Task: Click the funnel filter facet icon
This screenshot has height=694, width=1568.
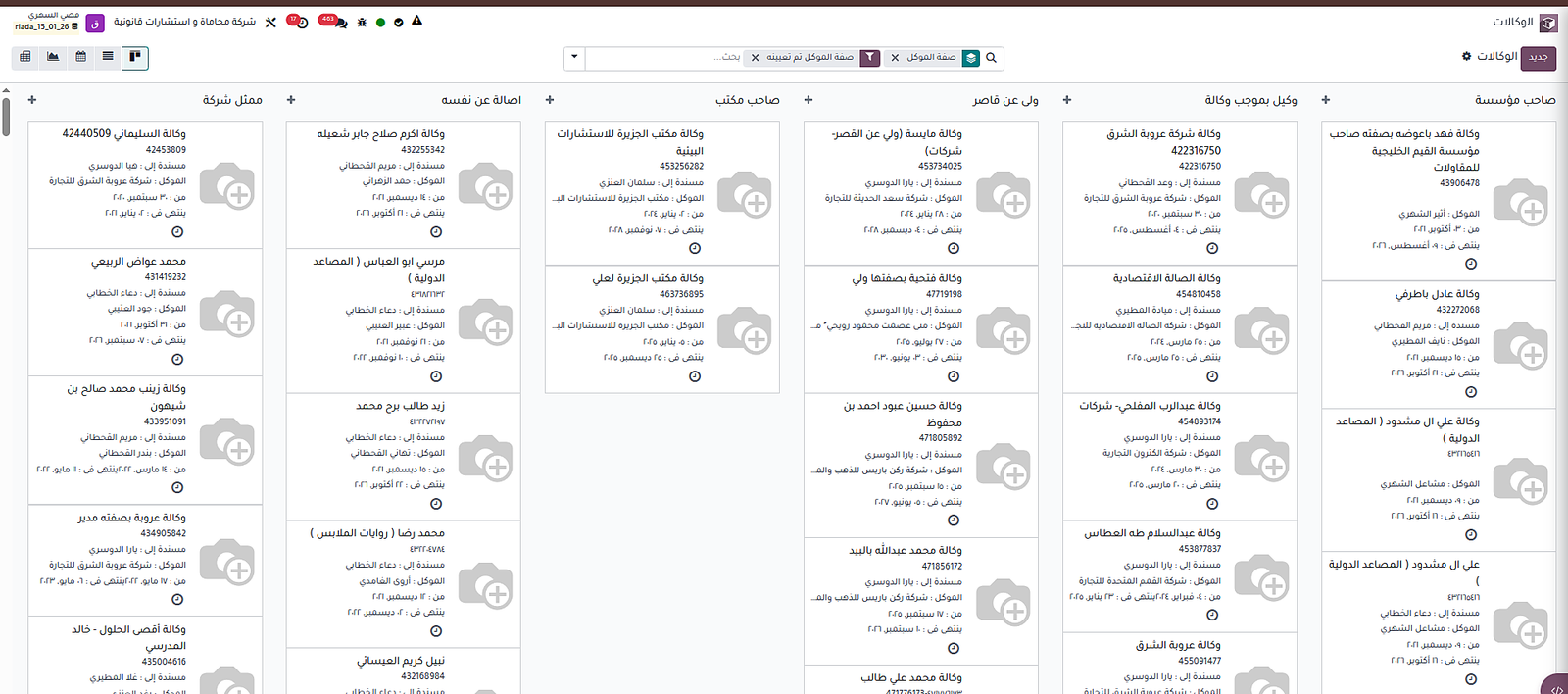Action: point(870,58)
